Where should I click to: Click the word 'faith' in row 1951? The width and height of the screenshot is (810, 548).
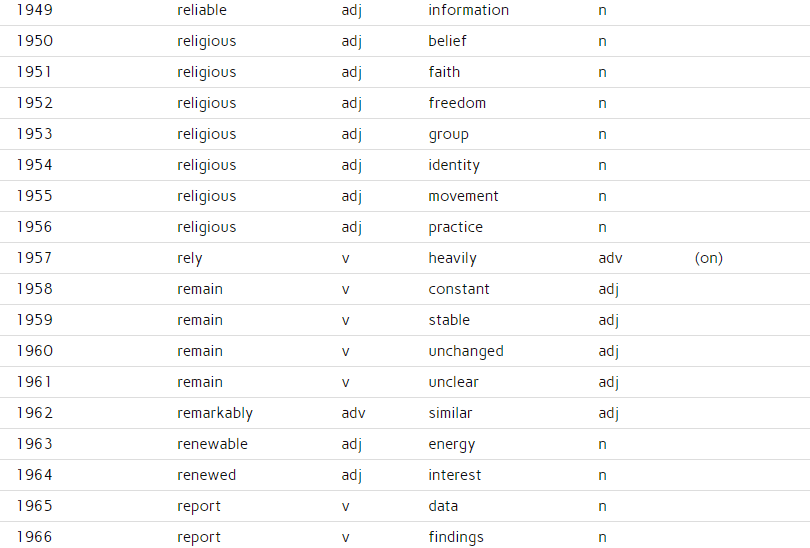point(444,72)
